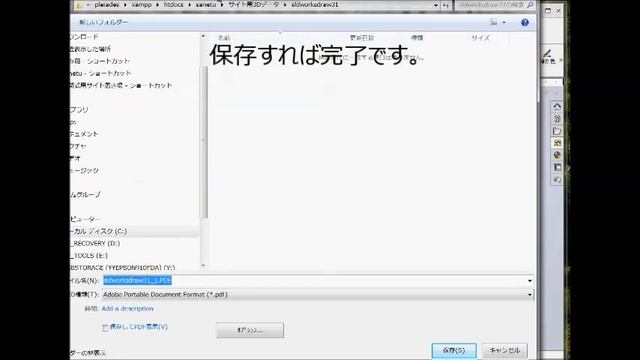640x360 pixels.
Task: Select ホームグループ homegroup in navigation pane
Action: tap(85, 195)
